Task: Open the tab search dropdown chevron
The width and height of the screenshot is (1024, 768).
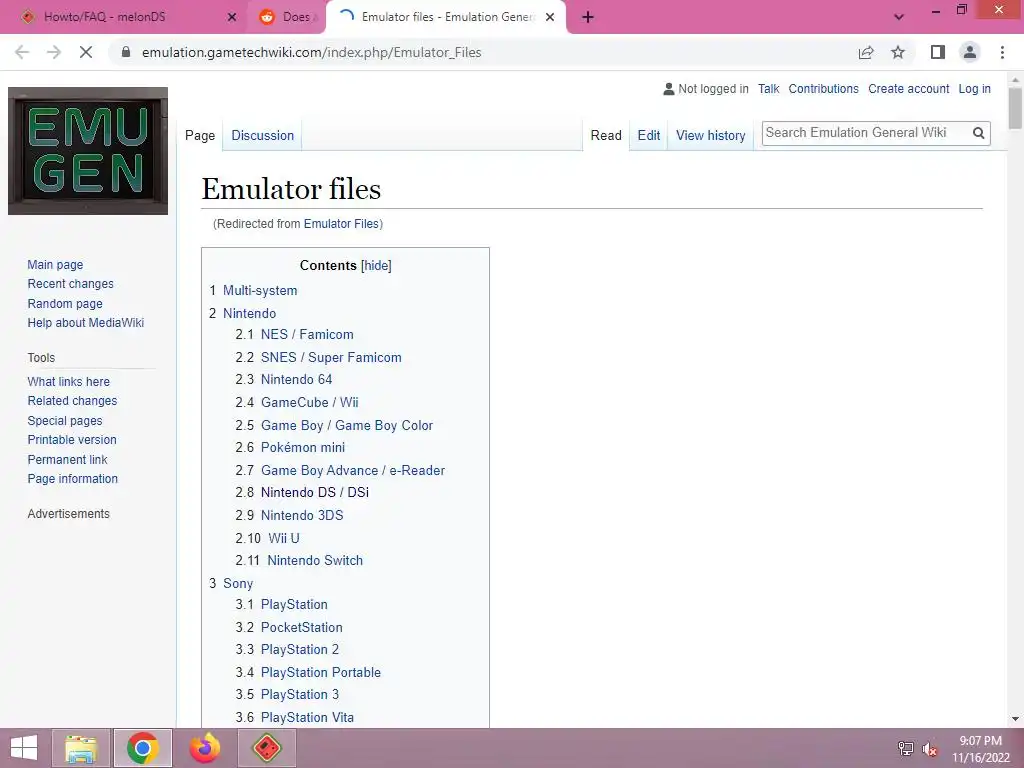Action: (x=899, y=17)
